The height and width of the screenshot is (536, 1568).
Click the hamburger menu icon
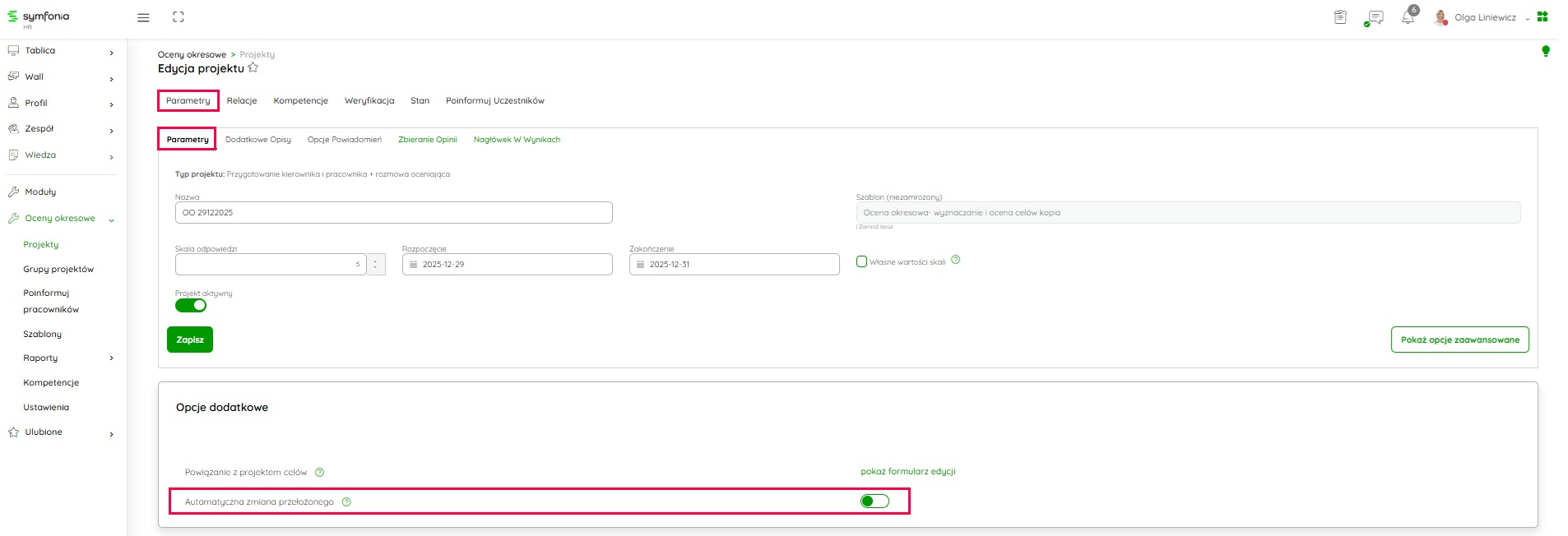pos(143,17)
